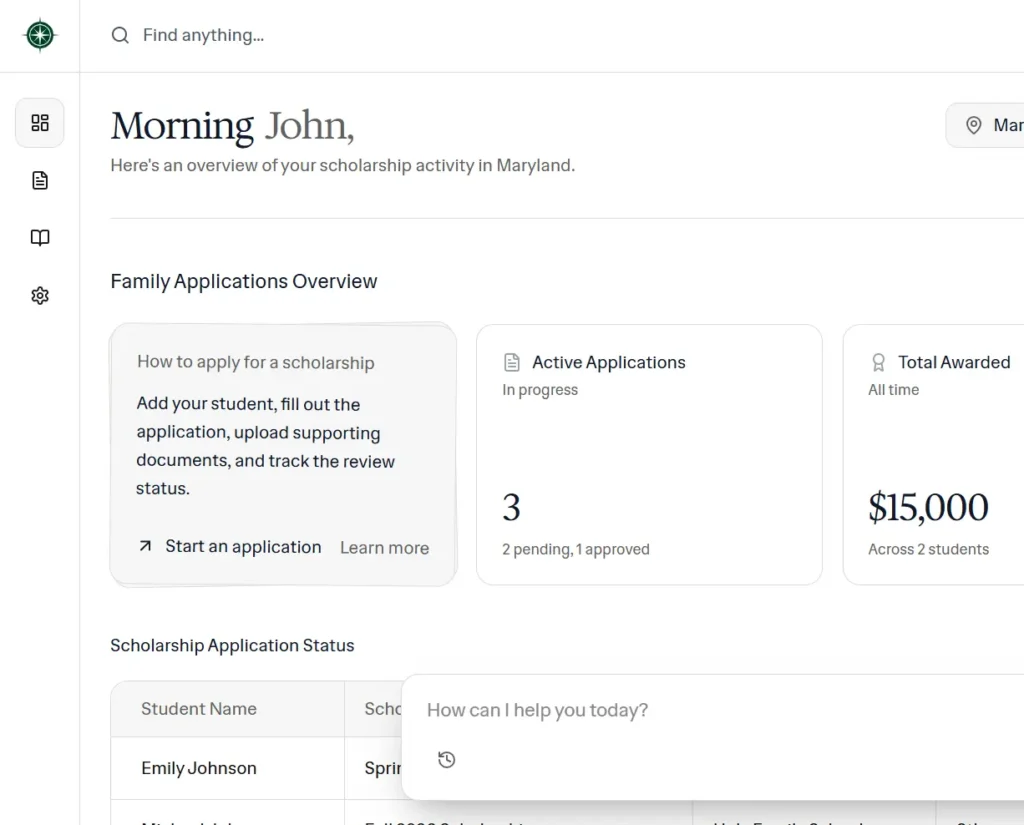The width and height of the screenshot is (1024, 825).
Task: Open the settings gear in sidebar
Action: [40, 295]
